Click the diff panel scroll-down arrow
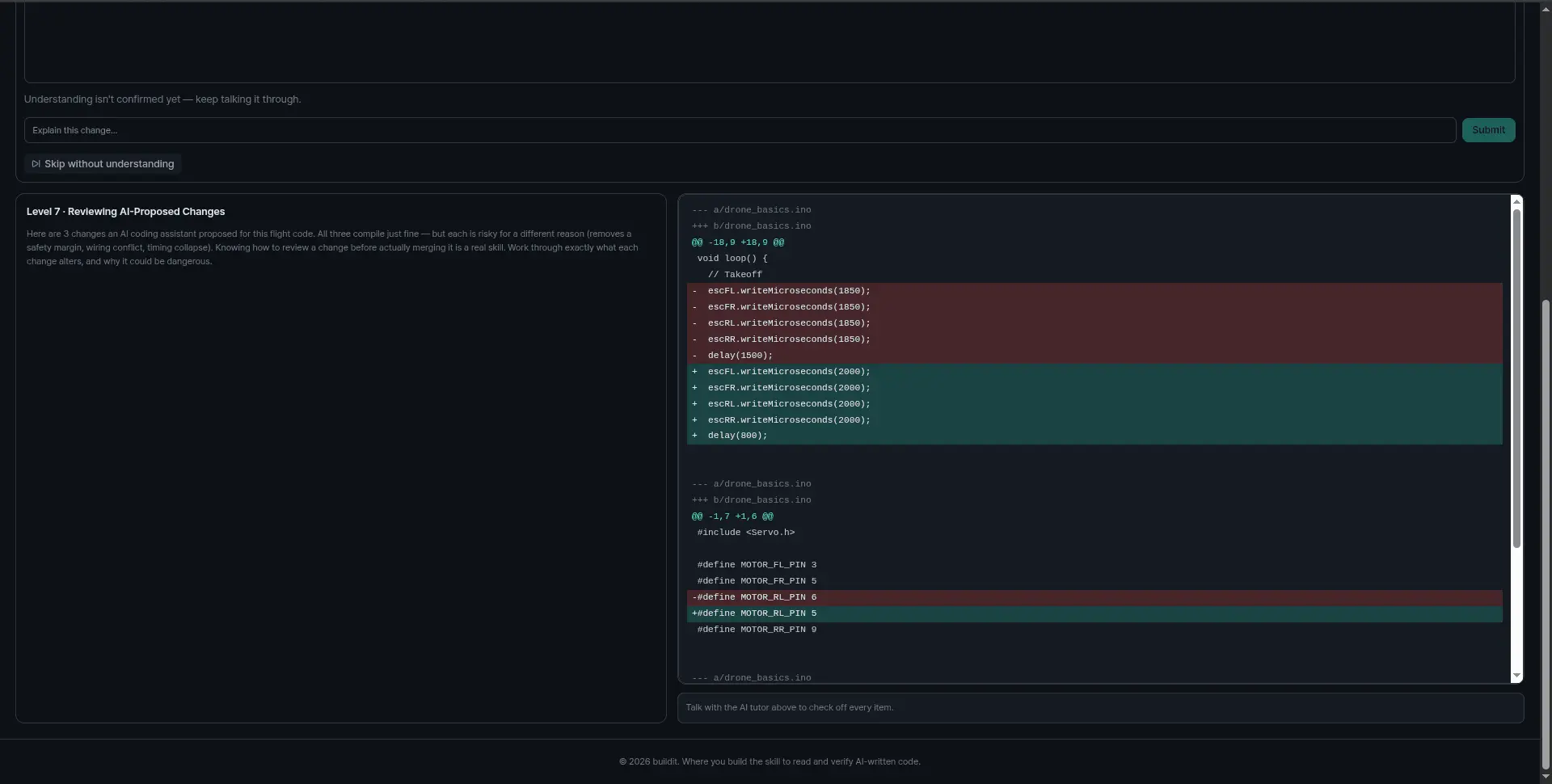The image size is (1552, 784). pyautogui.click(x=1516, y=676)
